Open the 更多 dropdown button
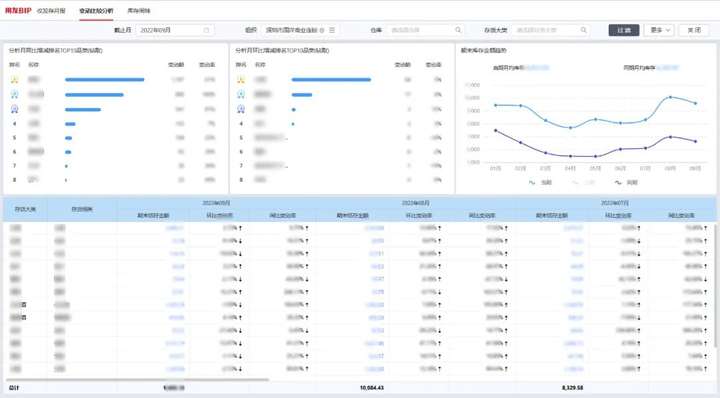Image resolution: width=720 pixels, height=398 pixels. (659, 30)
